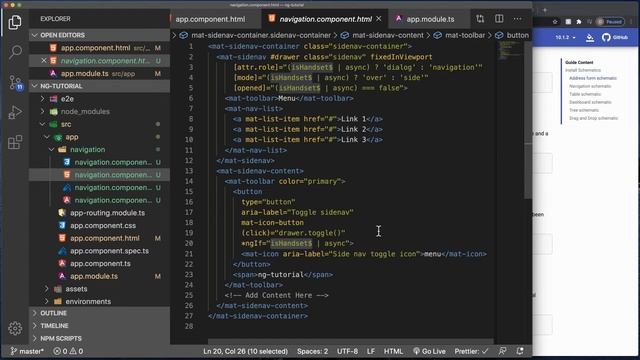Viewport: 640px width, 360px height.
Task: Select navigation.component.html editor tab
Action: pos(325,19)
